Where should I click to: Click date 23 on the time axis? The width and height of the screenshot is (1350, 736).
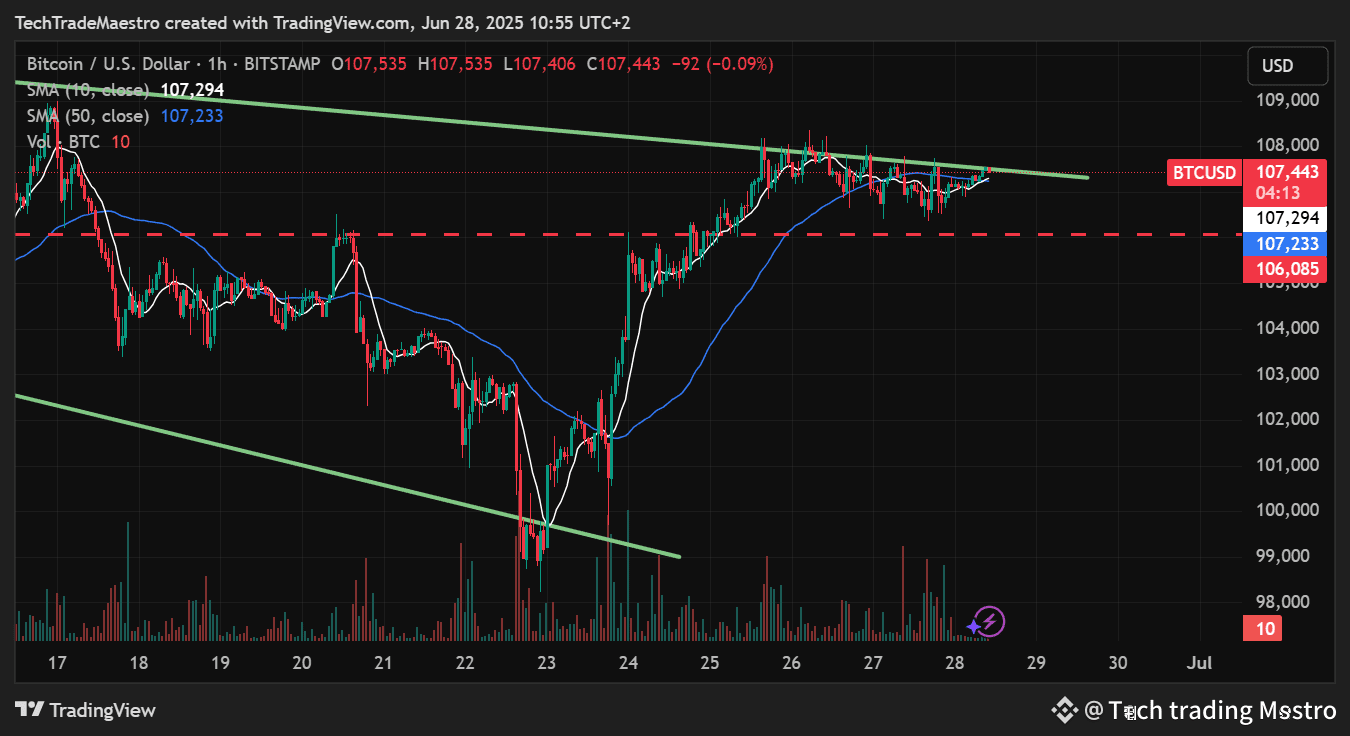[x=547, y=662]
